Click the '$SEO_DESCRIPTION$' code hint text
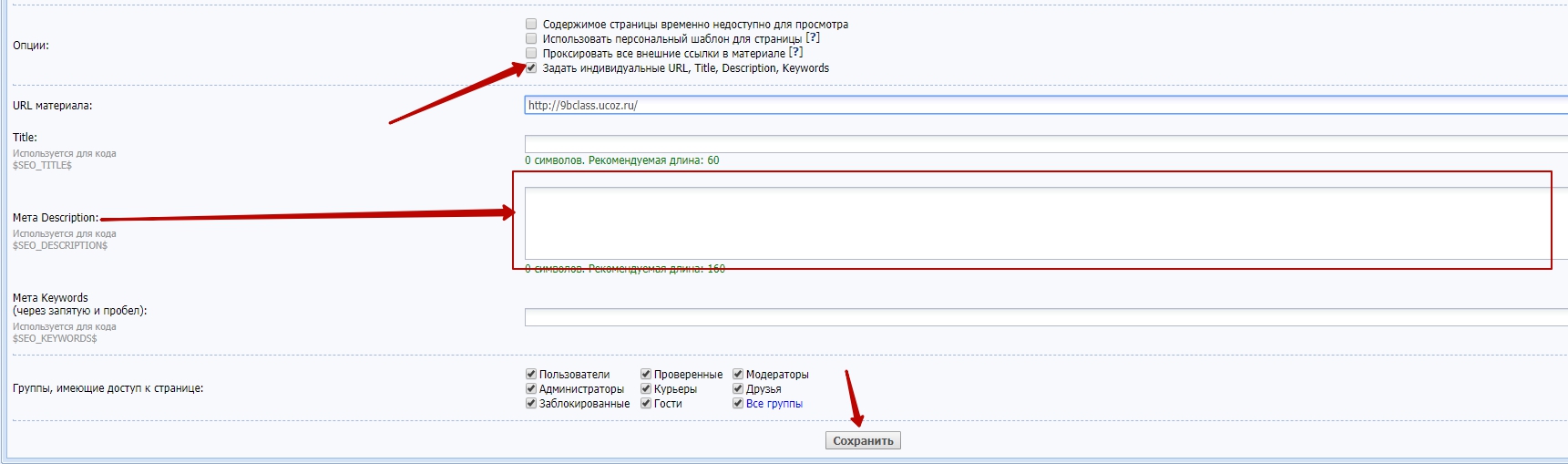 (60, 245)
